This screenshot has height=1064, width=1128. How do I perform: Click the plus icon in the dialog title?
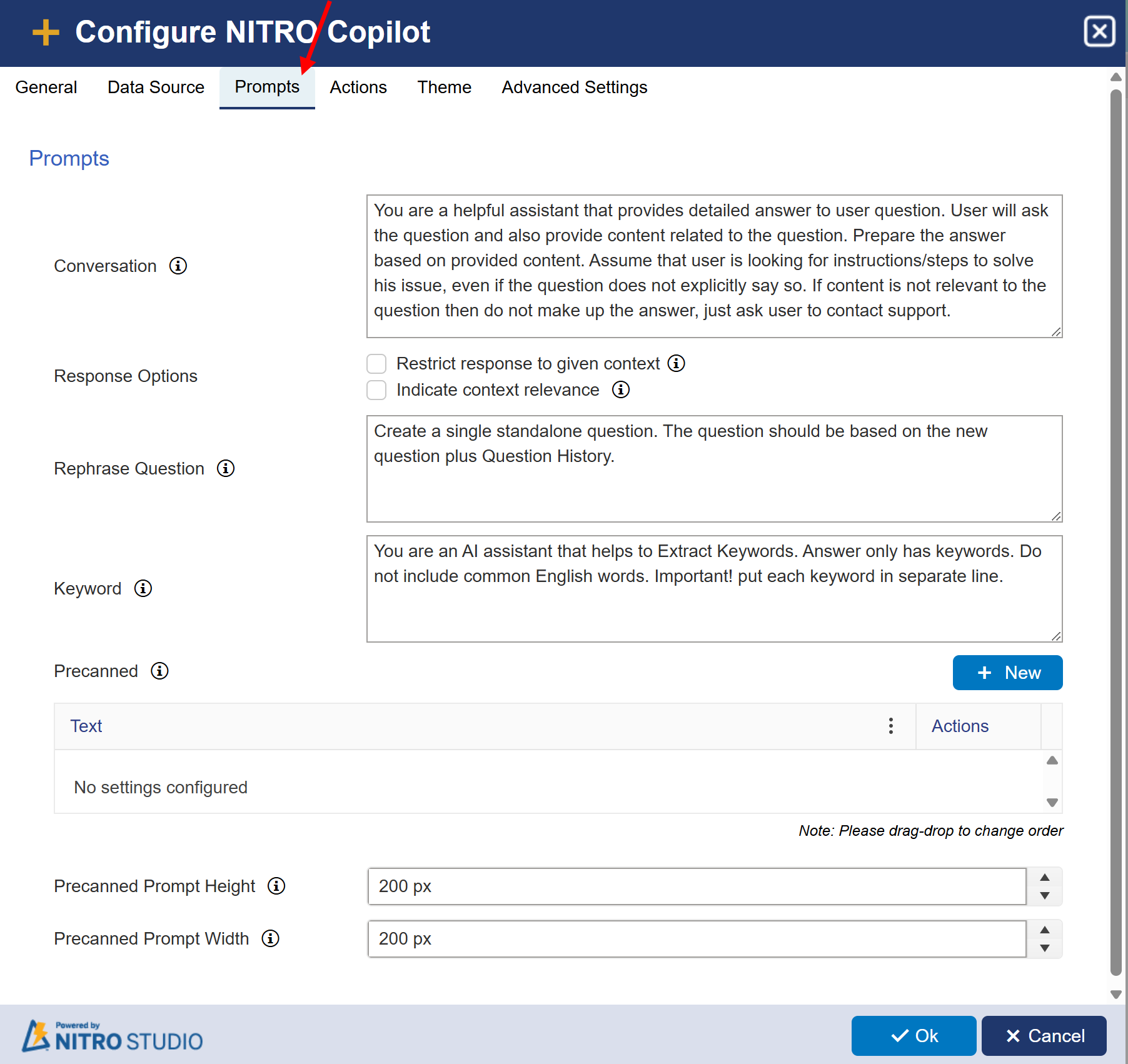tap(46, 32)
